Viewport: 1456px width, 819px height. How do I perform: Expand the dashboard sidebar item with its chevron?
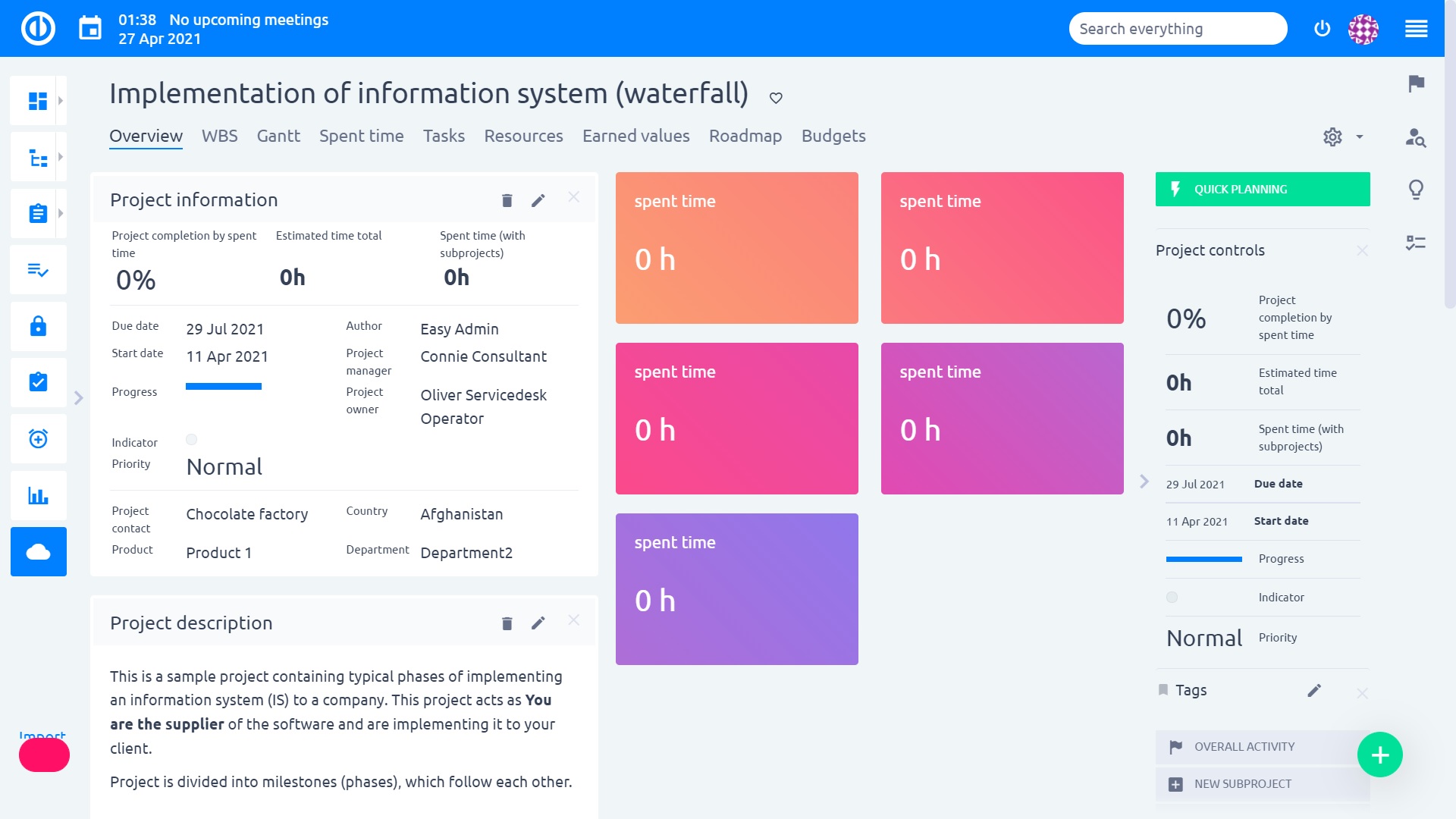60,99
